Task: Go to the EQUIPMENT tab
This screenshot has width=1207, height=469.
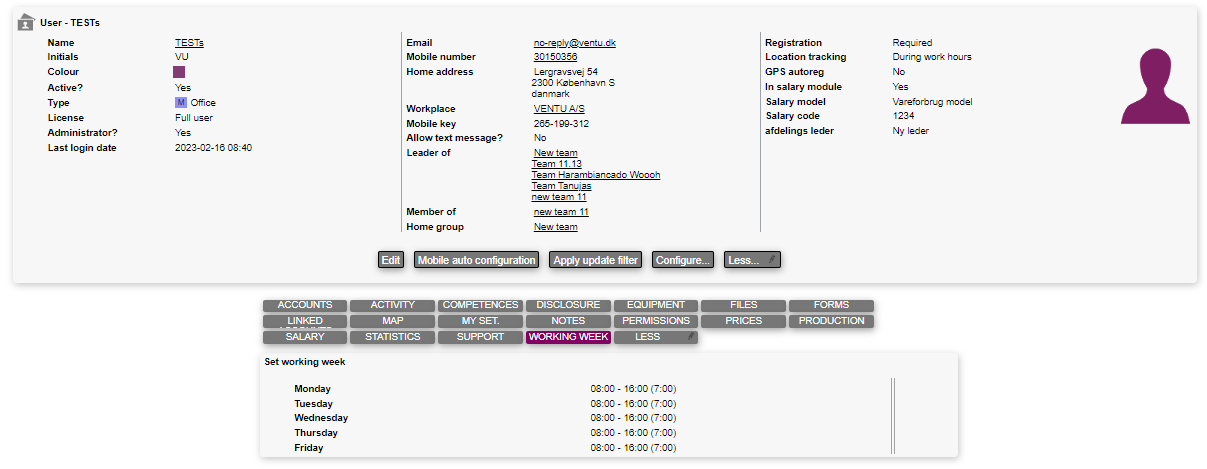Action: [x=655, y=305]
